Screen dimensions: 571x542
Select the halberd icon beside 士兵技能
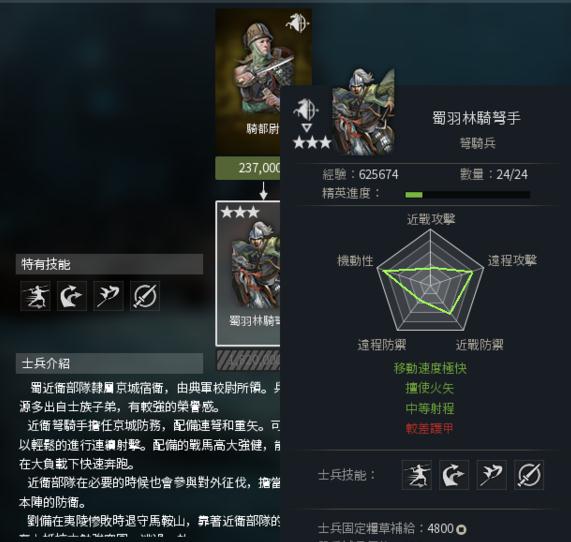492,475
